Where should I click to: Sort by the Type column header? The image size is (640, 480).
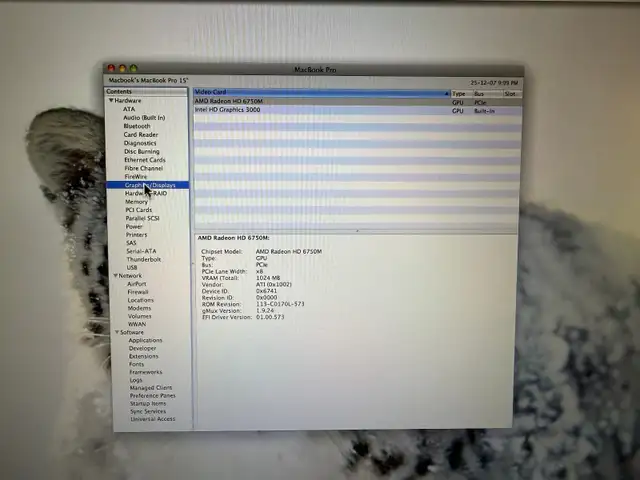point(461,94)
